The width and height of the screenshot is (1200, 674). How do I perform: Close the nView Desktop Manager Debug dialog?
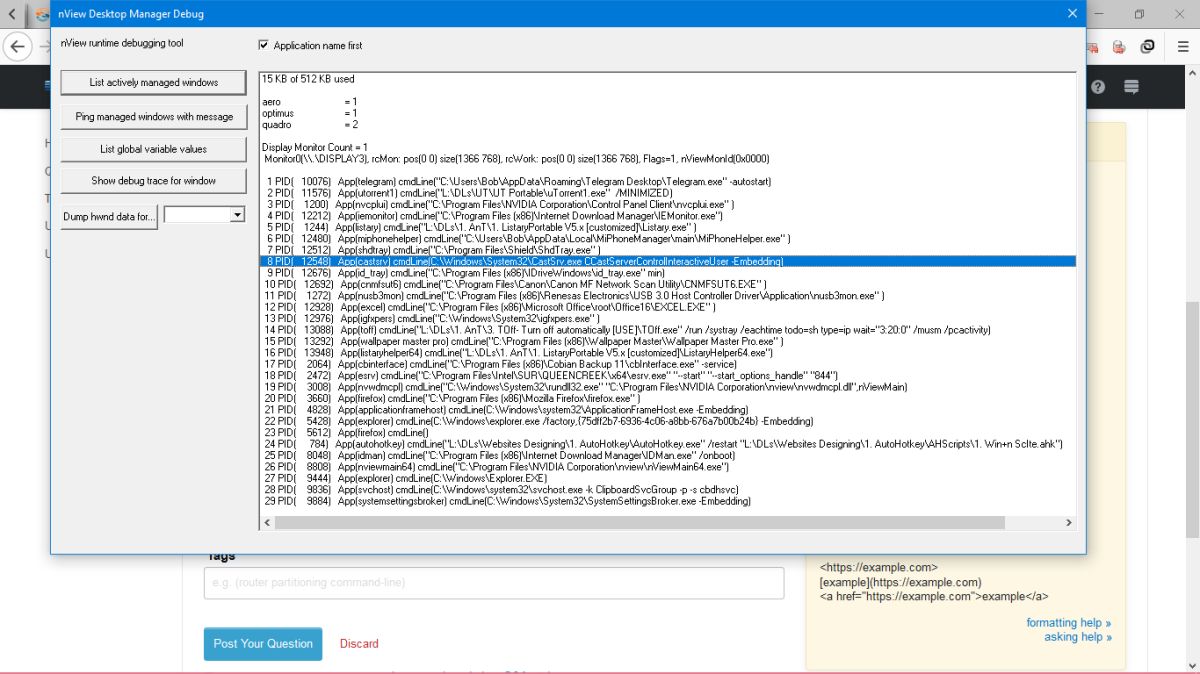tap(1072, 13)
